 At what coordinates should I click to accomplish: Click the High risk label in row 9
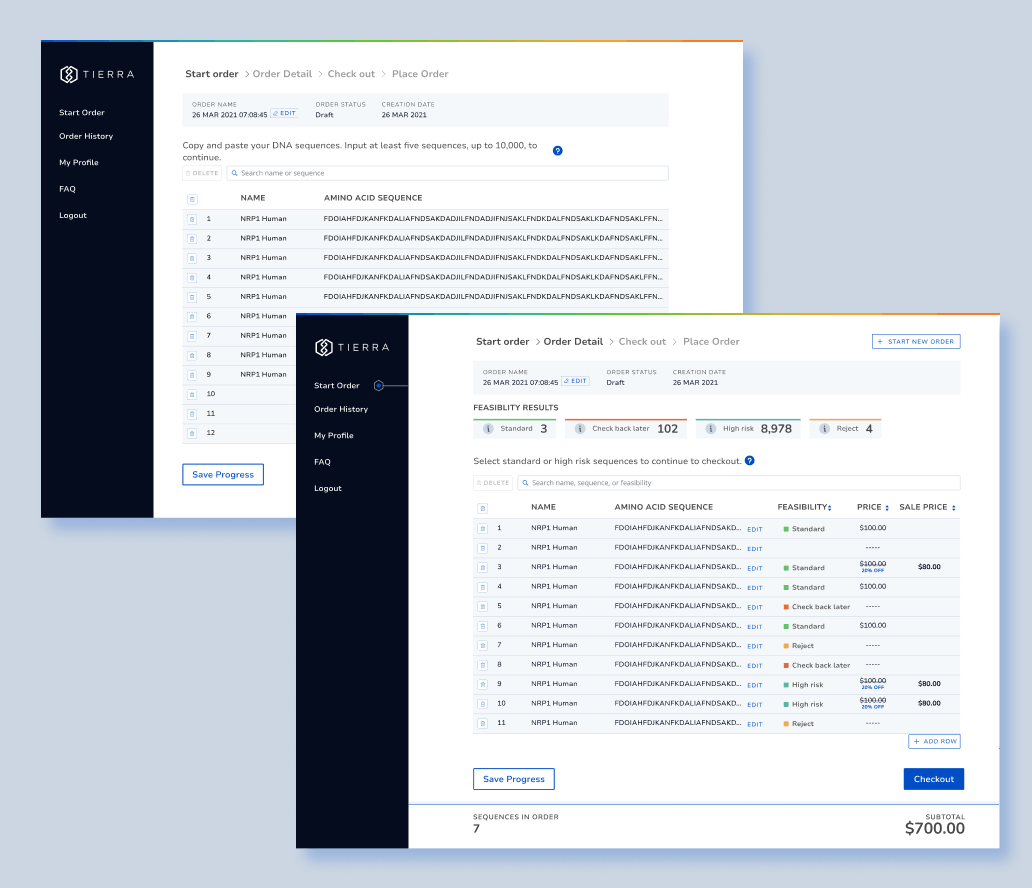coord(808,685)
